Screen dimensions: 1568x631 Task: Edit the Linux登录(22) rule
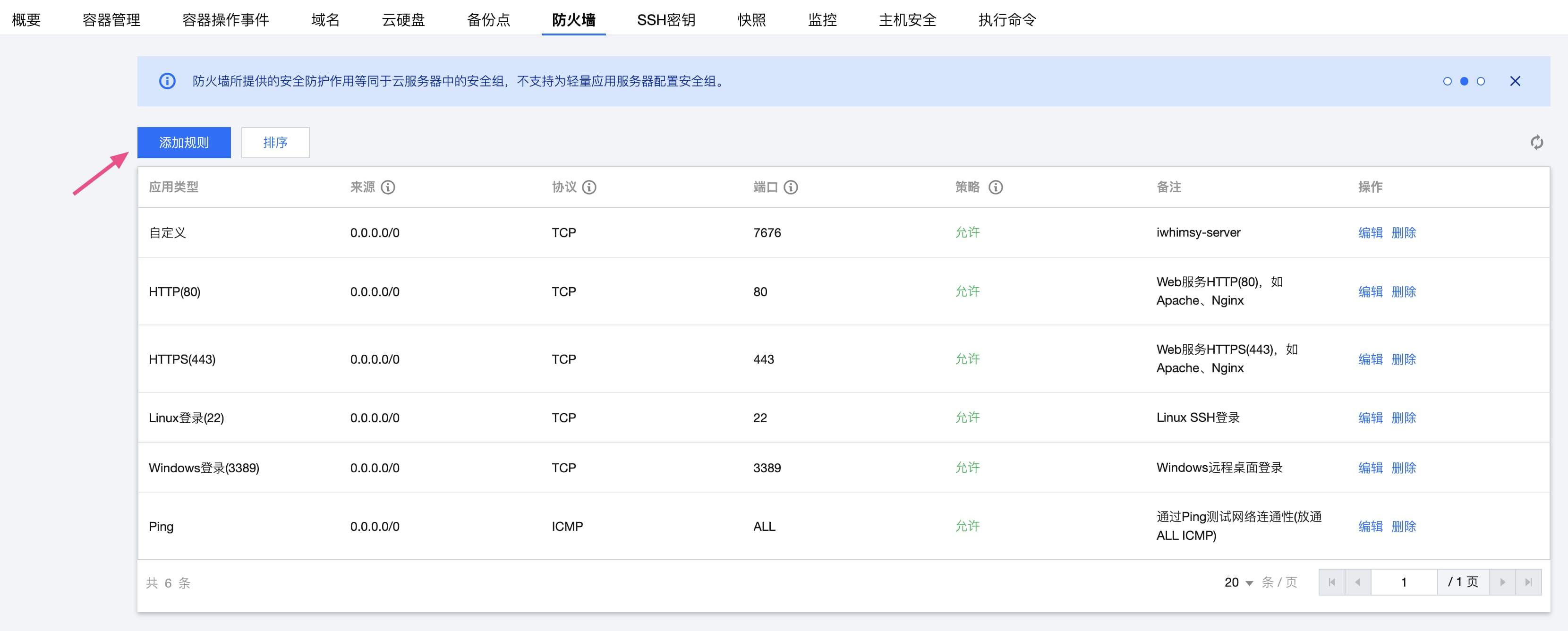pos(1370,418)
